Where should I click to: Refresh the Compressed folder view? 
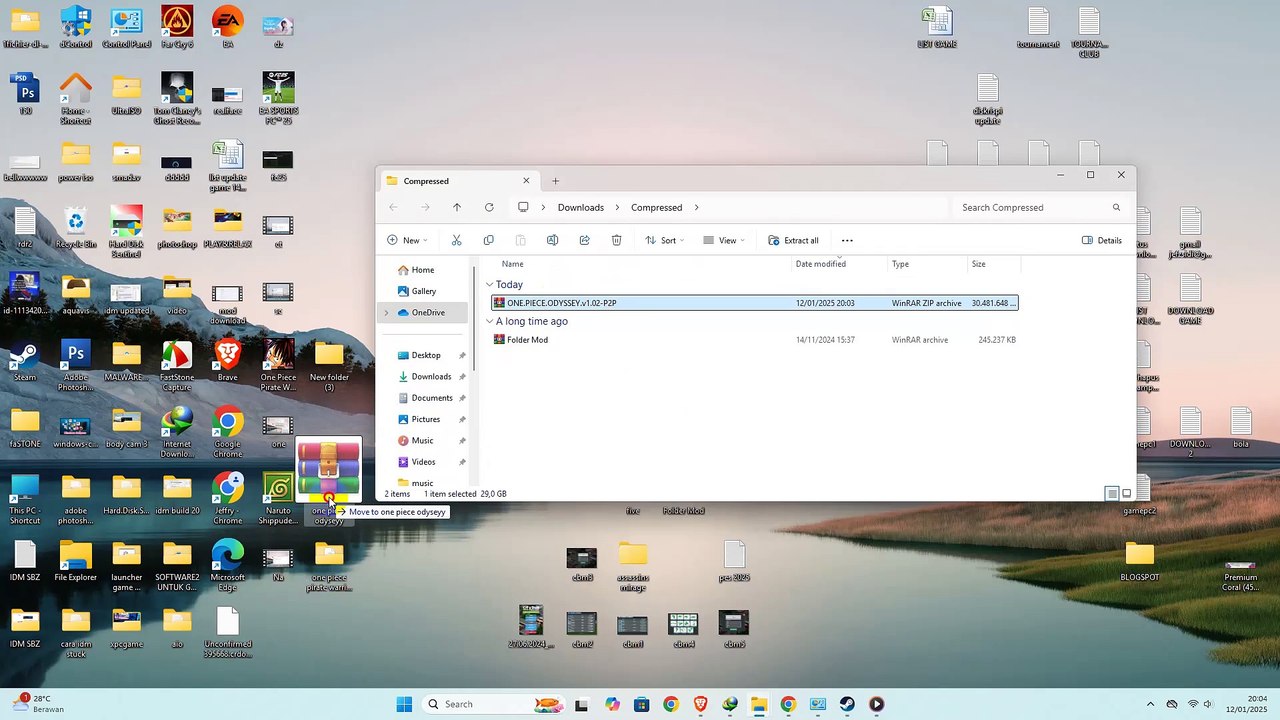(x=489, y=207)
